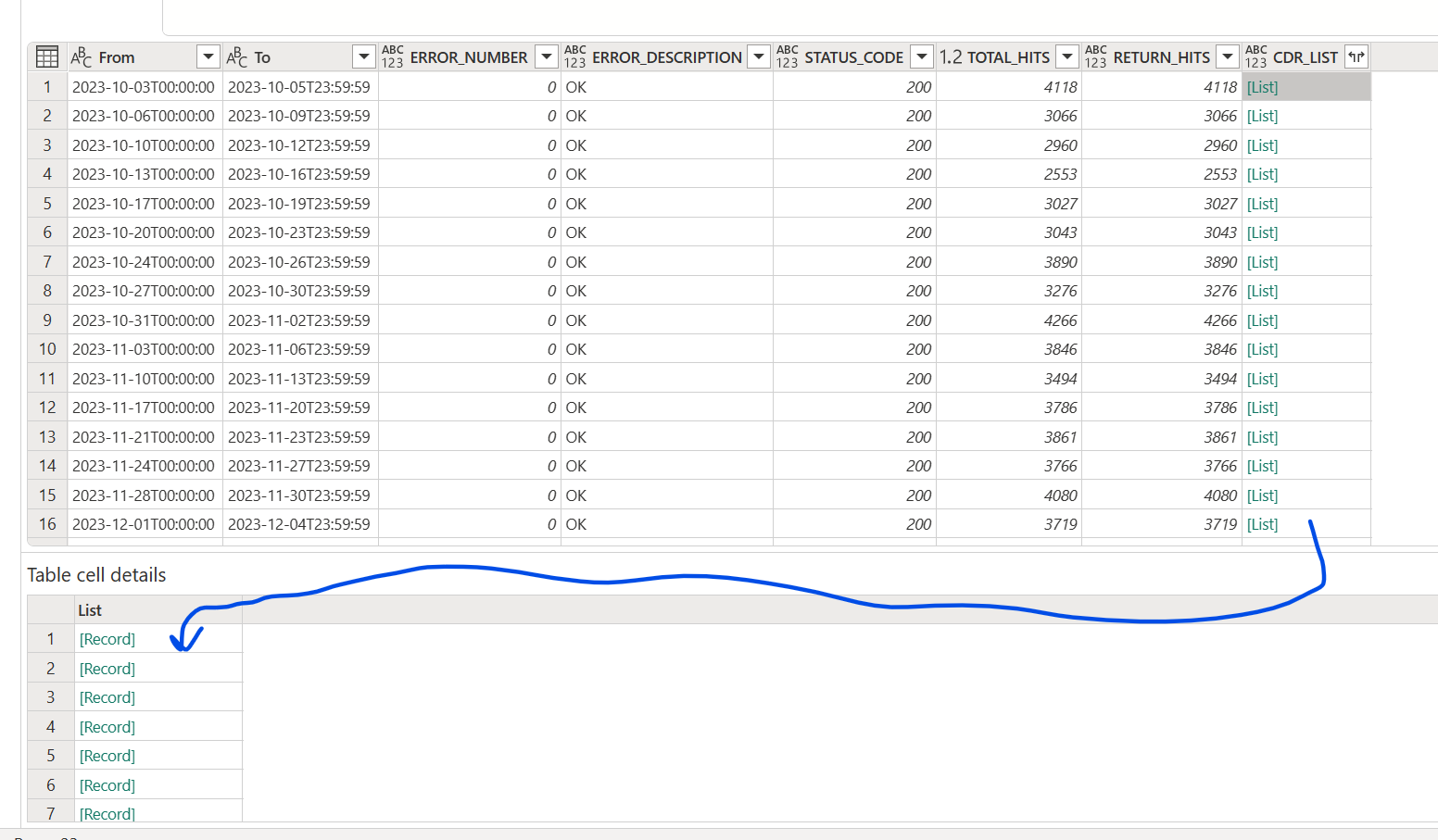Select To cell 2023-10-26T23:59:59
The image size is (1438, 840).
click(299, 262)
